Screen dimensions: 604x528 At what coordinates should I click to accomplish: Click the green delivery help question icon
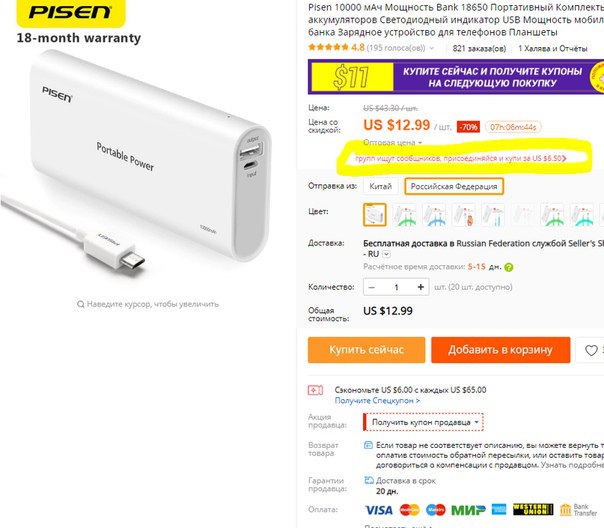pyautogui.click(x=508, y=267)
